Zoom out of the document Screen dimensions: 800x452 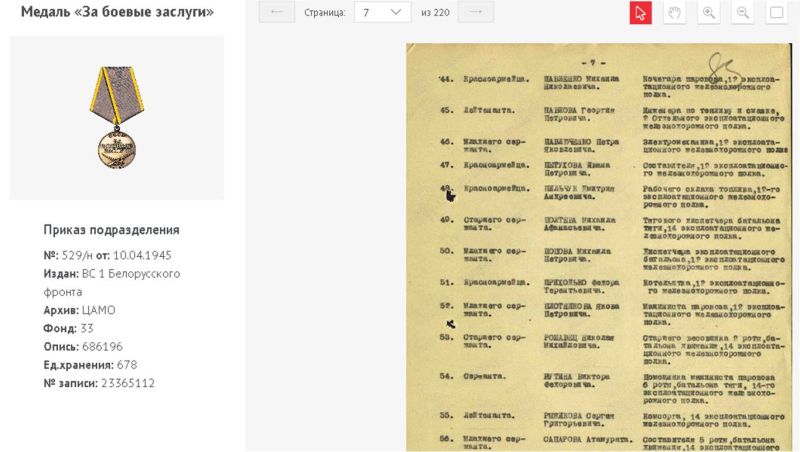(x=743, y=13)
